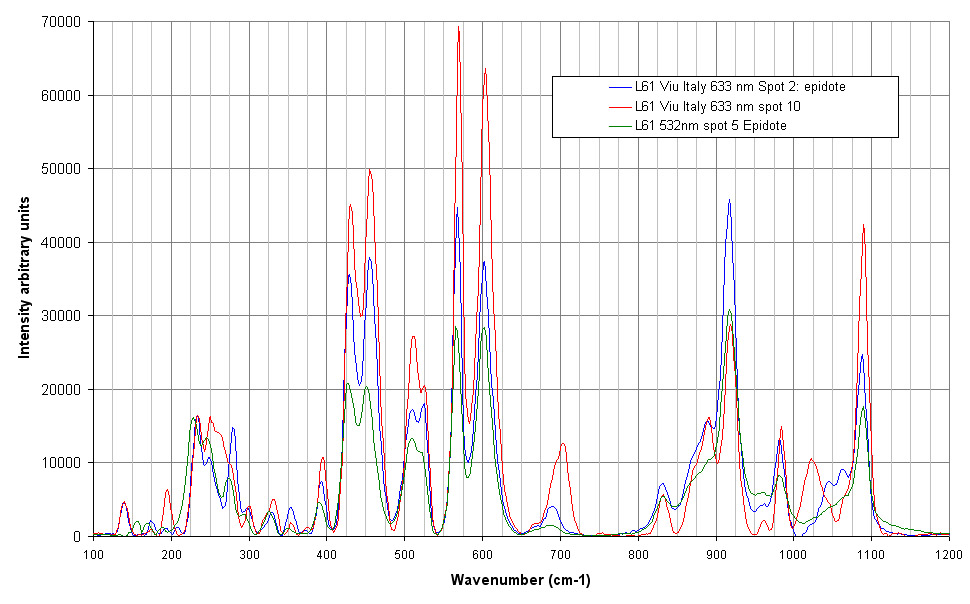Click the 100 tick label on the x-axis

(93, 551)
